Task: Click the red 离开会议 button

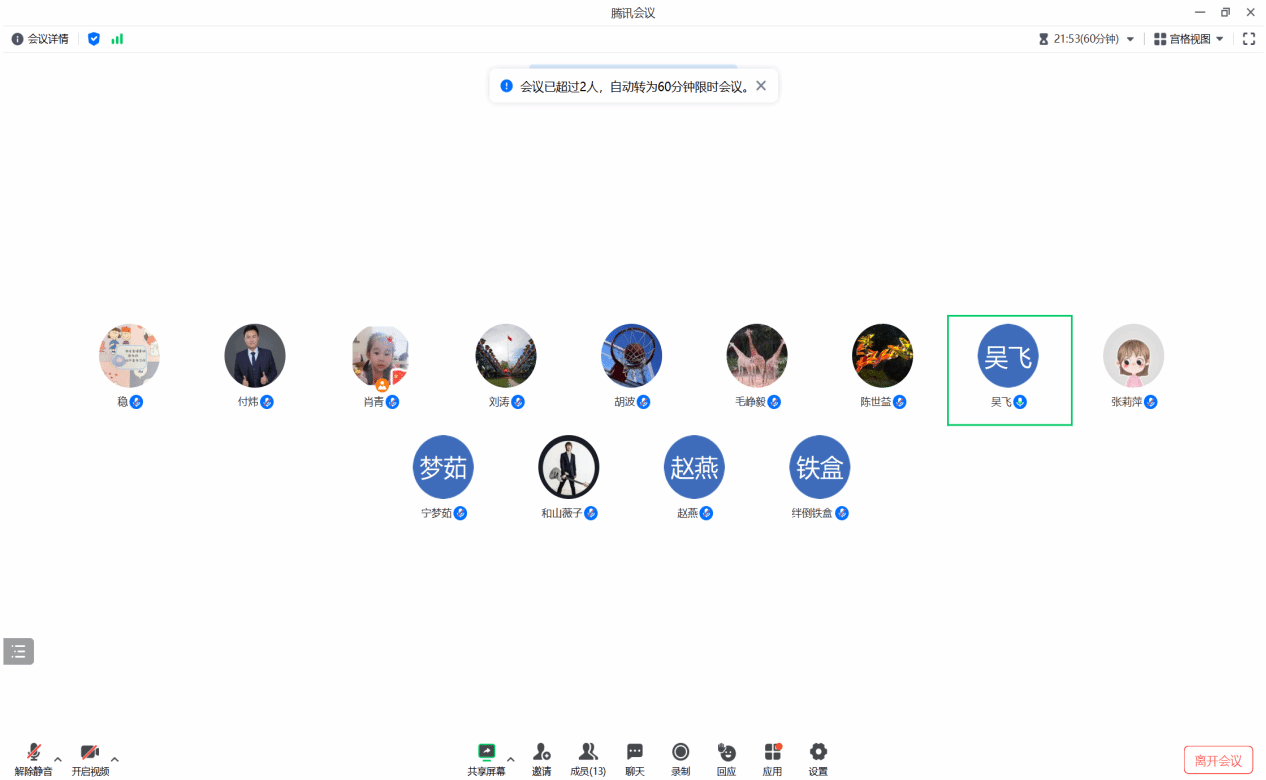Action: pos(1217,761)
